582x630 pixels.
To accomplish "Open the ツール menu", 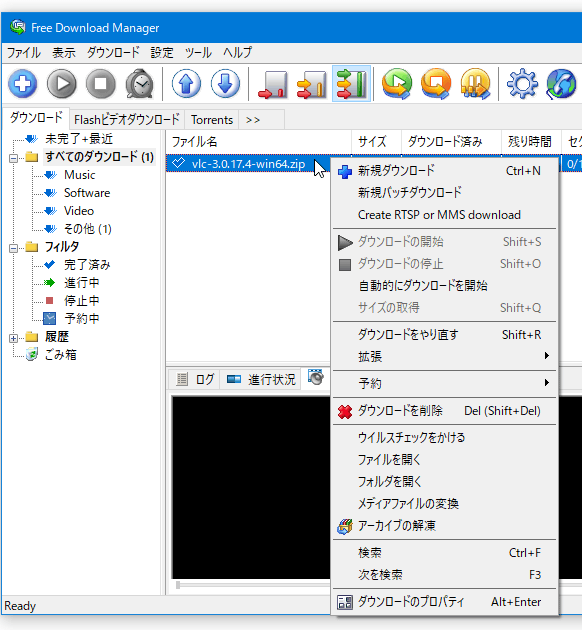I will 198,52.
